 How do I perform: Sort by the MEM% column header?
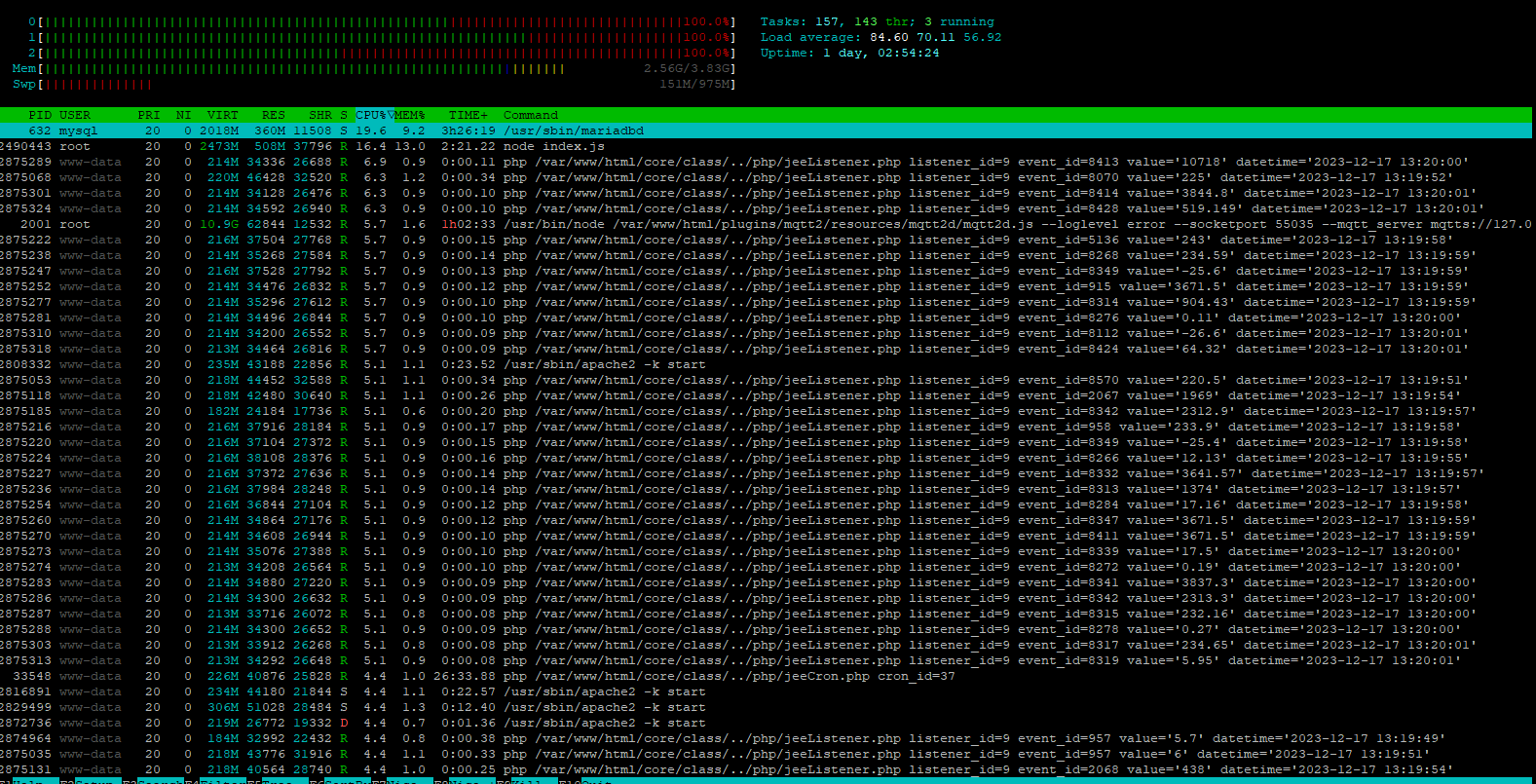point(410,115)
